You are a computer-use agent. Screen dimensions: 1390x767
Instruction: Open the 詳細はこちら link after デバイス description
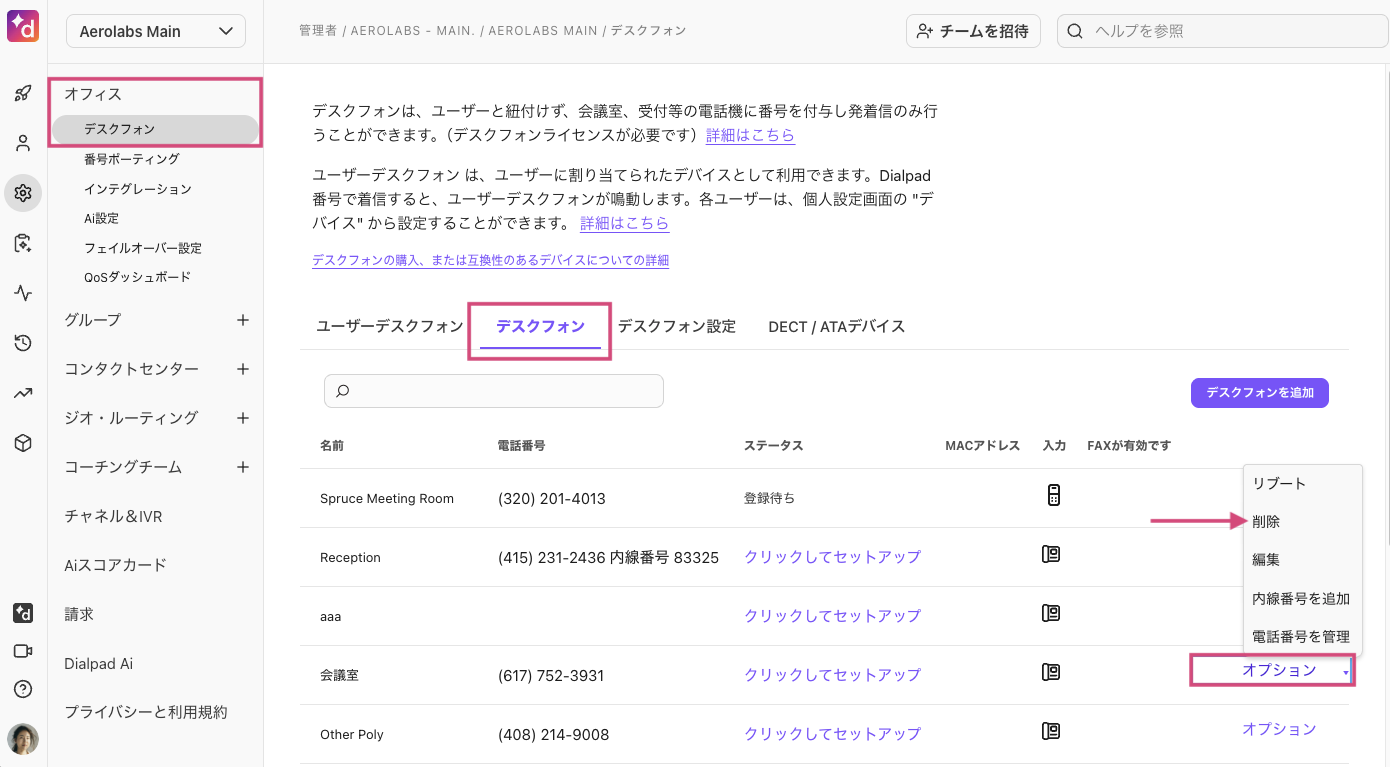(x=625, y=223)
